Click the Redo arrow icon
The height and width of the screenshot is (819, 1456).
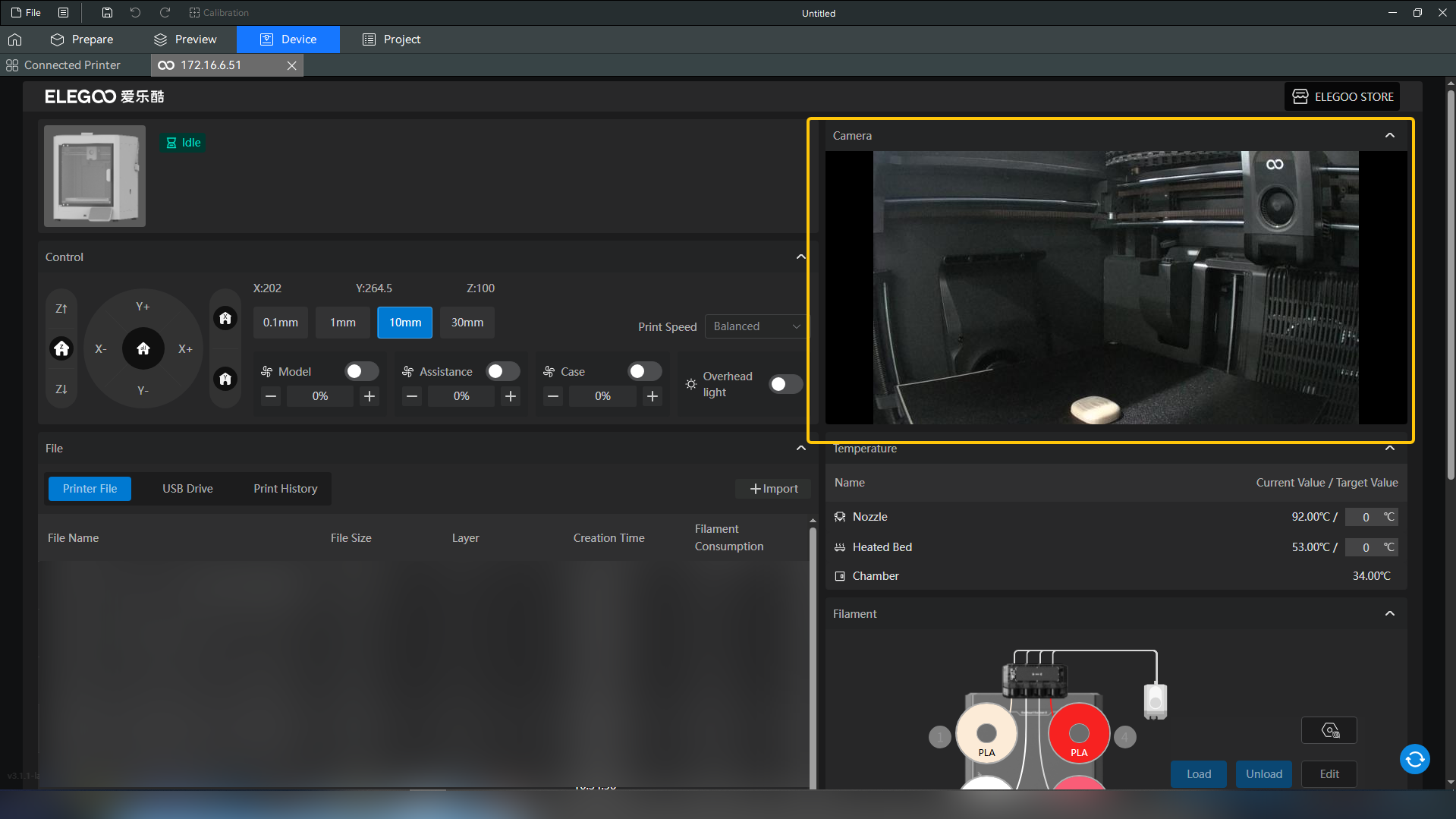pos(165,12)
